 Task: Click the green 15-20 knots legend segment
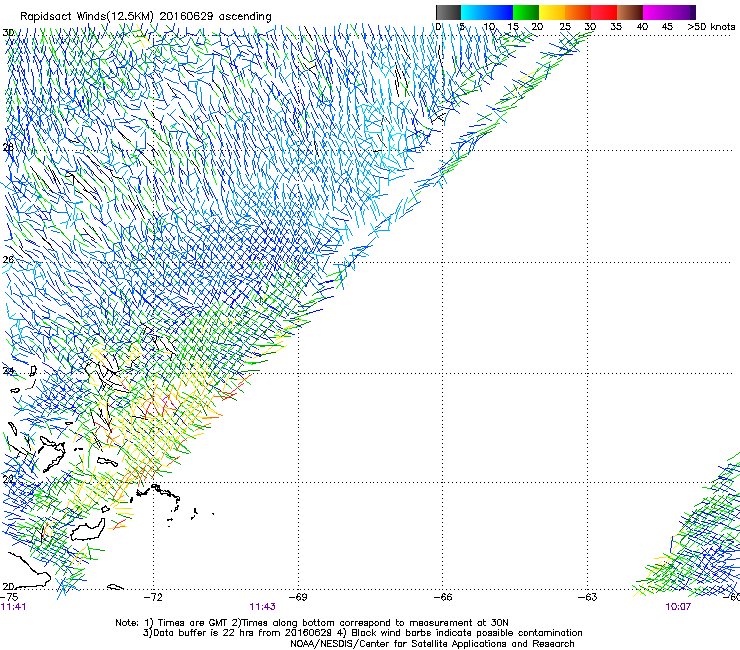pos(526,12)
